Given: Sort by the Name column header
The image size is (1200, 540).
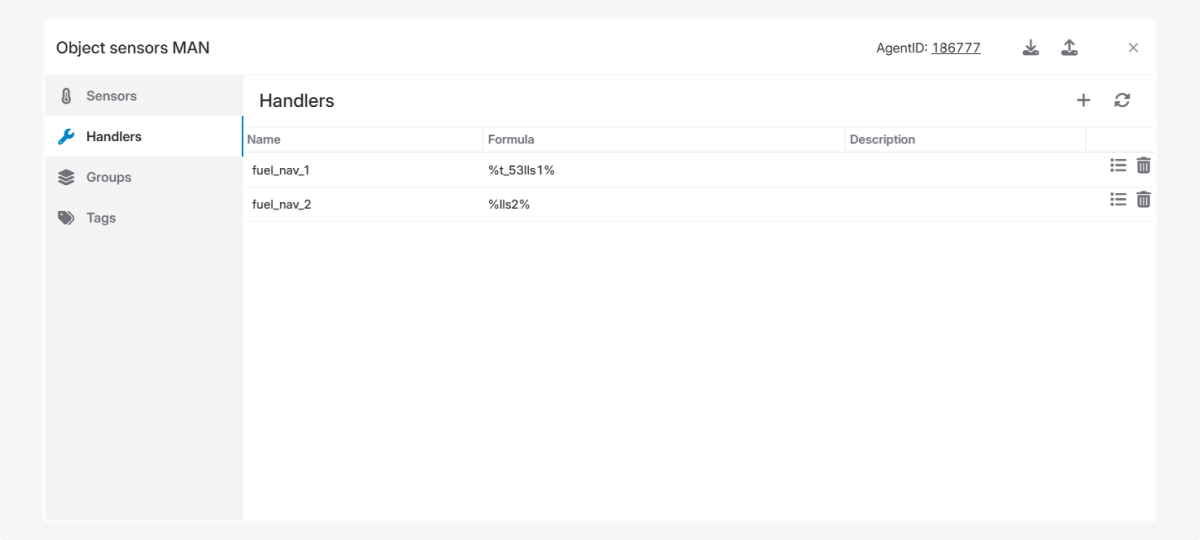Looking at the screenshot, I should point(264,140).
